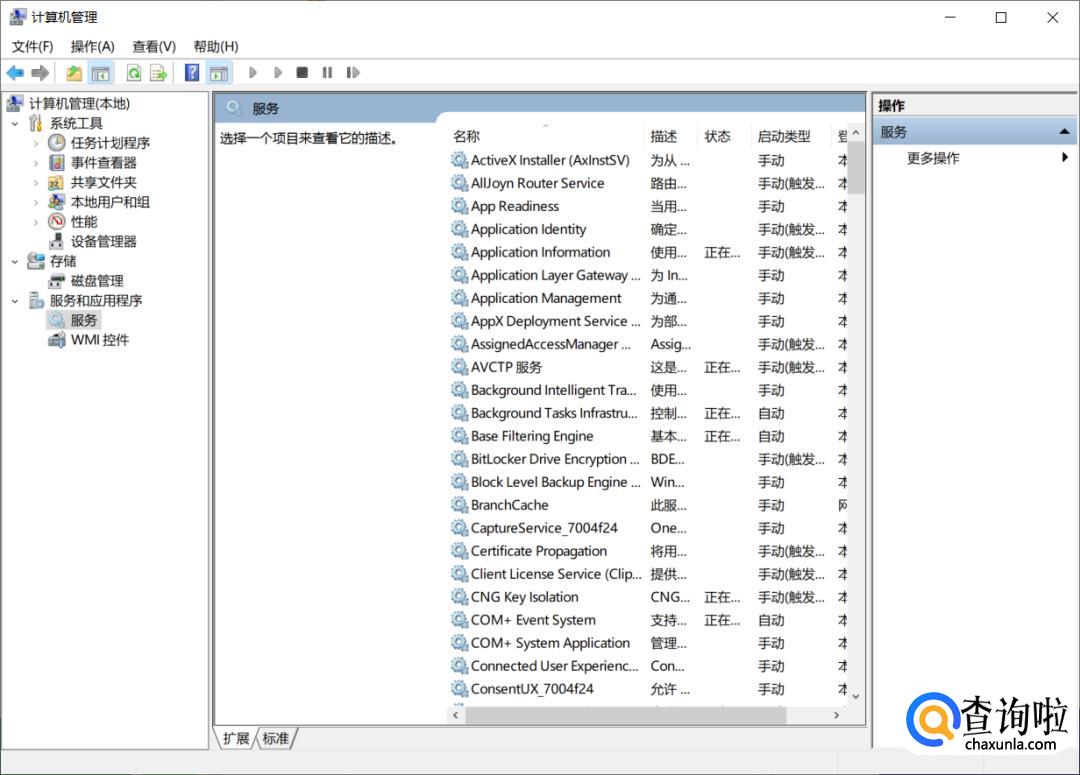The height and width of the screenshot is (775, 1080).
Task: Open the 操作(A) menu
Action: click(92, 46)
